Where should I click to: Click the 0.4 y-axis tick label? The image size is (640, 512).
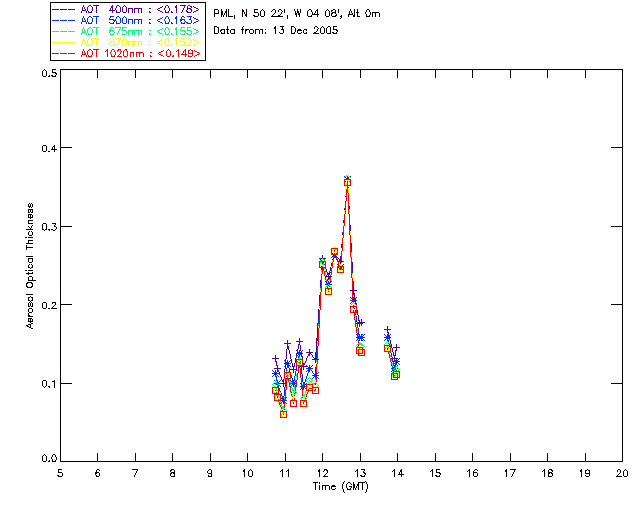point(49,148)
